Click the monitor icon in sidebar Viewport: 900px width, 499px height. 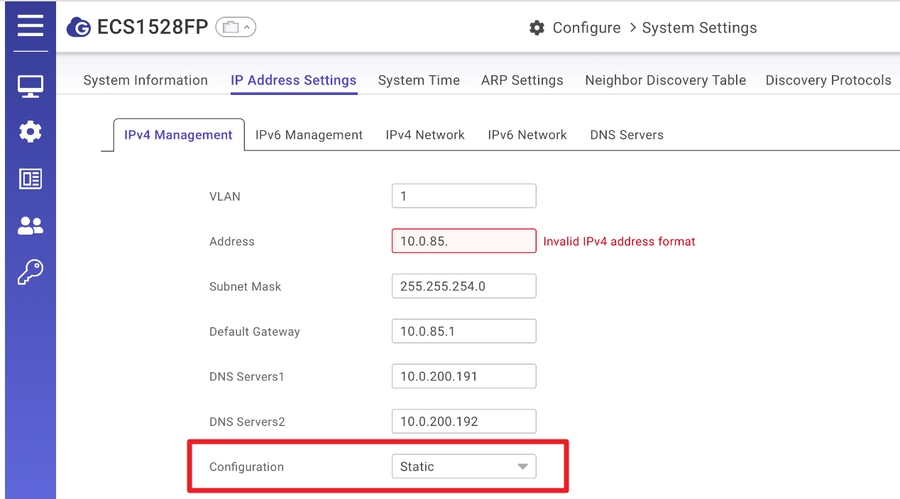click(x=30, y=87)
